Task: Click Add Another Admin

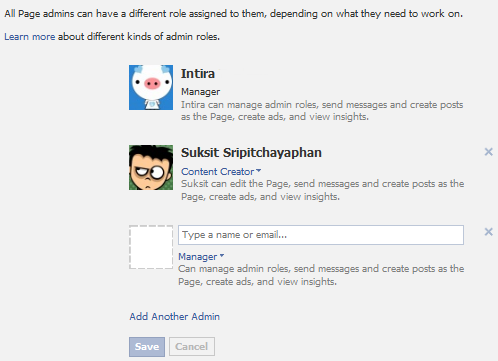Action: coord(174,316)
